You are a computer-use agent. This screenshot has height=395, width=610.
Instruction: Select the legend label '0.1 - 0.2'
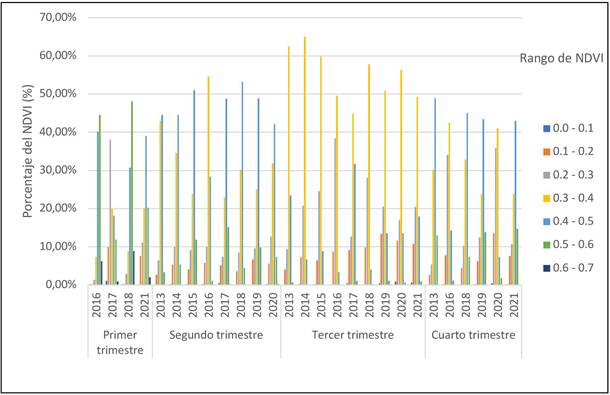573,151
